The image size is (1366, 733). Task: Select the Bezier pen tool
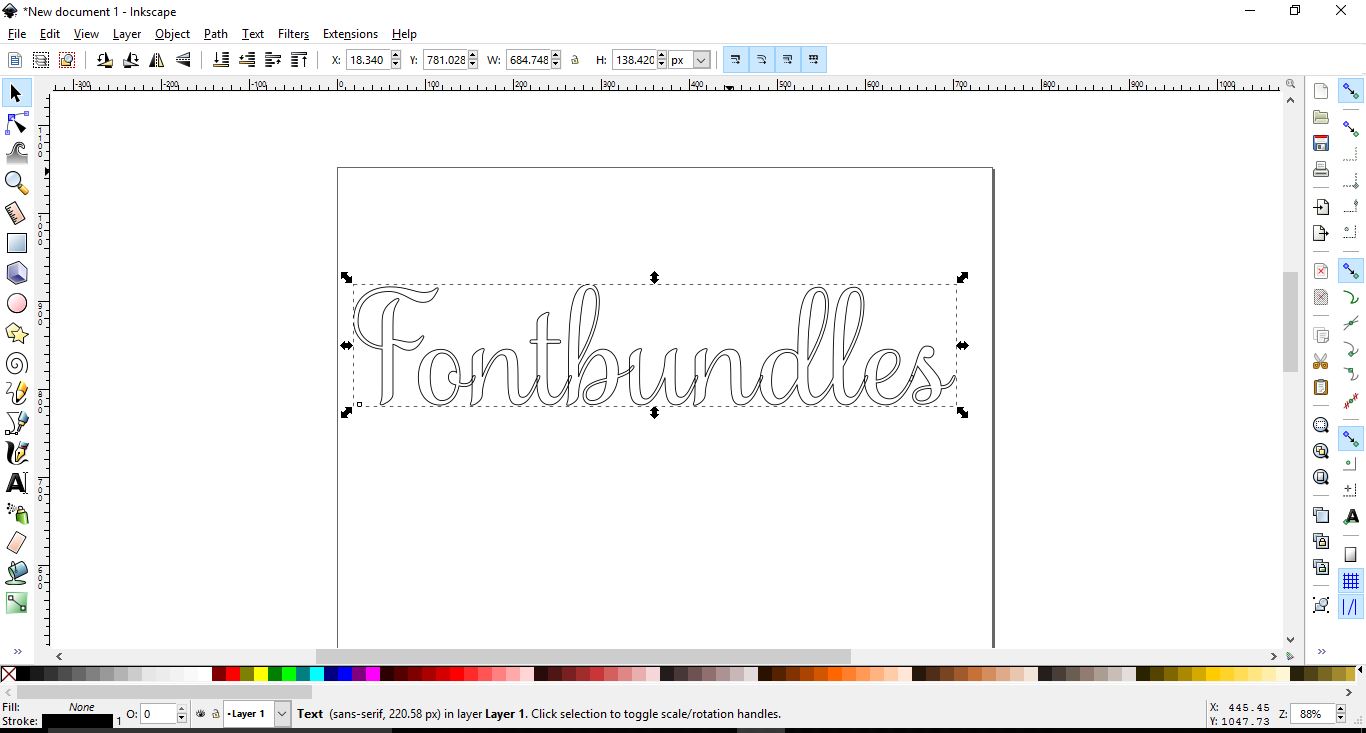[x=16, y=423]
